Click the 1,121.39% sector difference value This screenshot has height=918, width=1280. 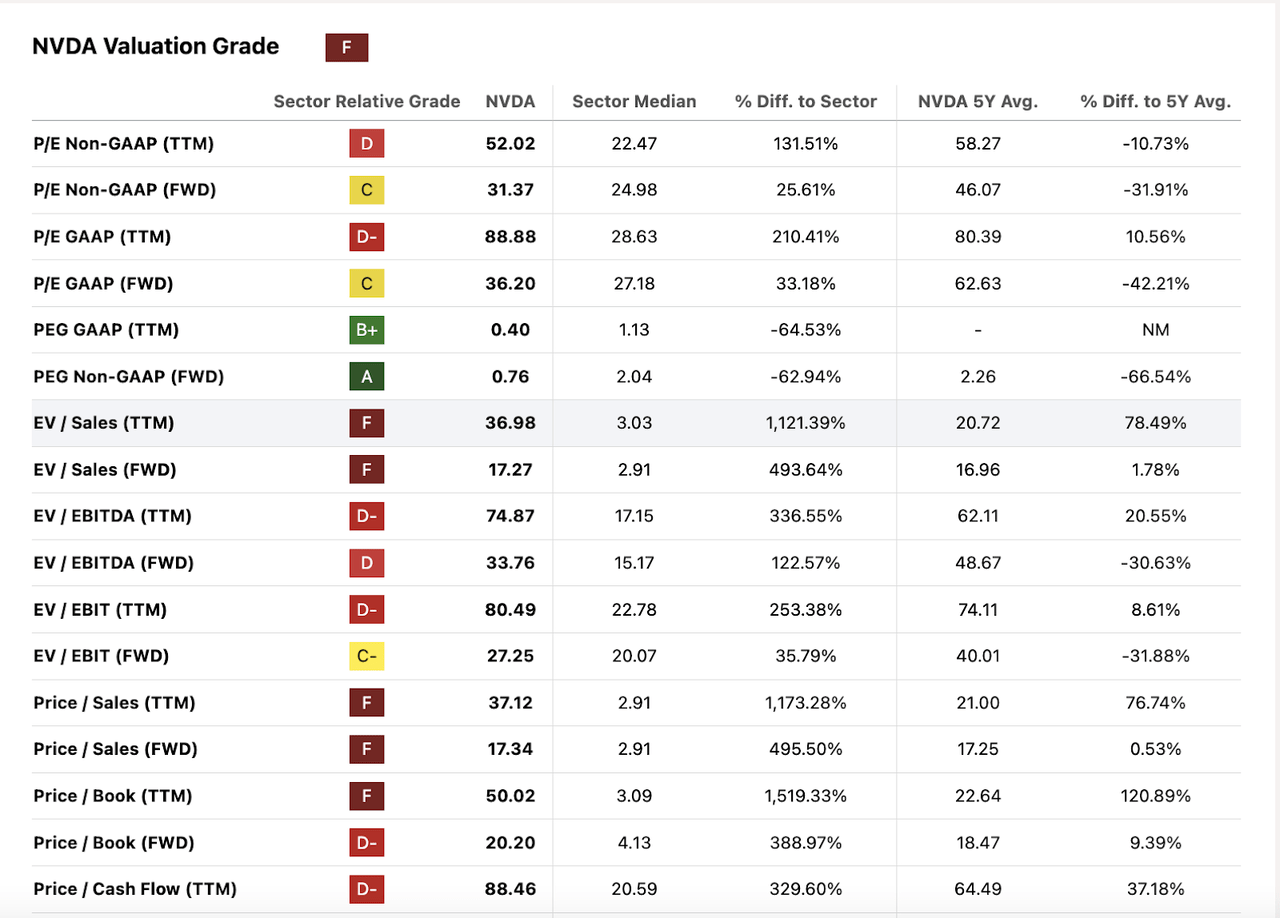[806, 423]
